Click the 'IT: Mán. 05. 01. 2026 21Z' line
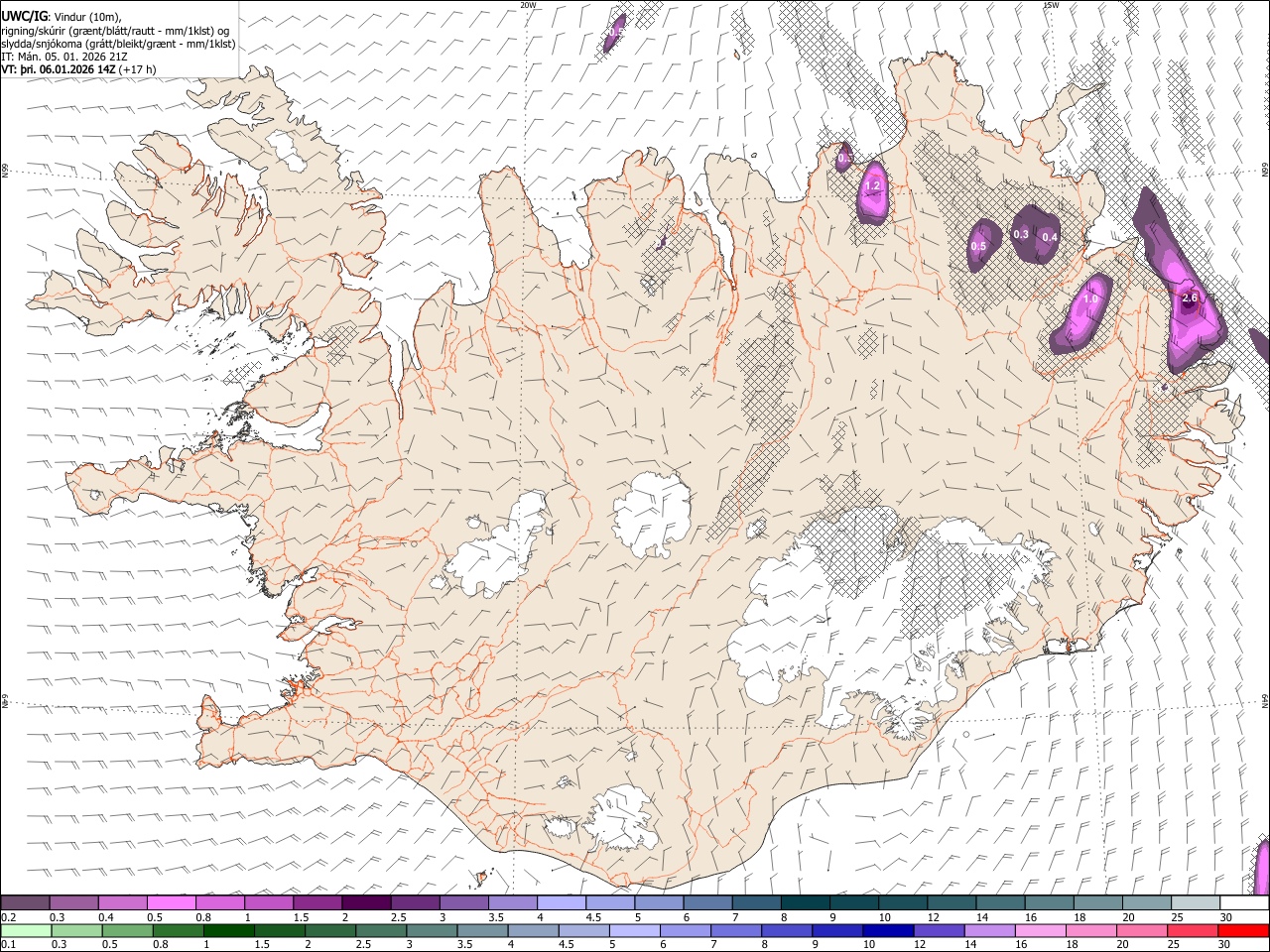This screenshot has width=1270, height=952. (63, 57)
